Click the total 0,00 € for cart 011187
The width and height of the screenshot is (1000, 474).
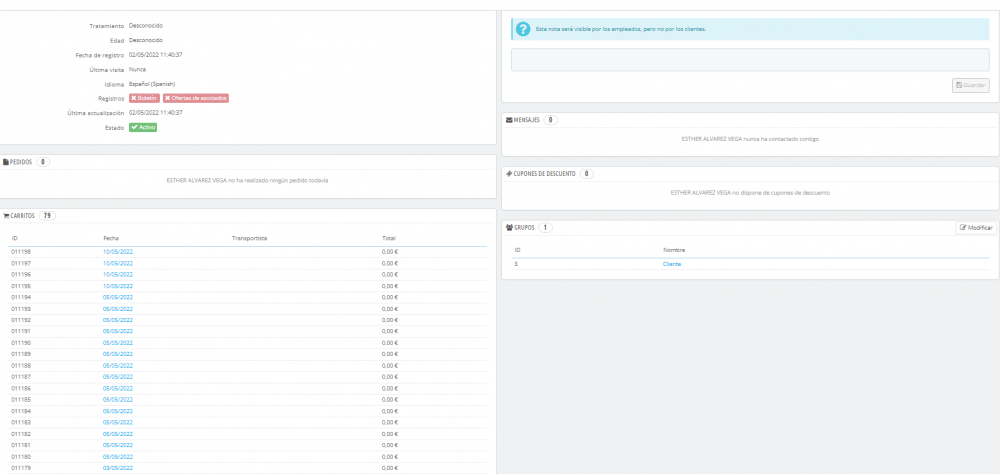390,377
